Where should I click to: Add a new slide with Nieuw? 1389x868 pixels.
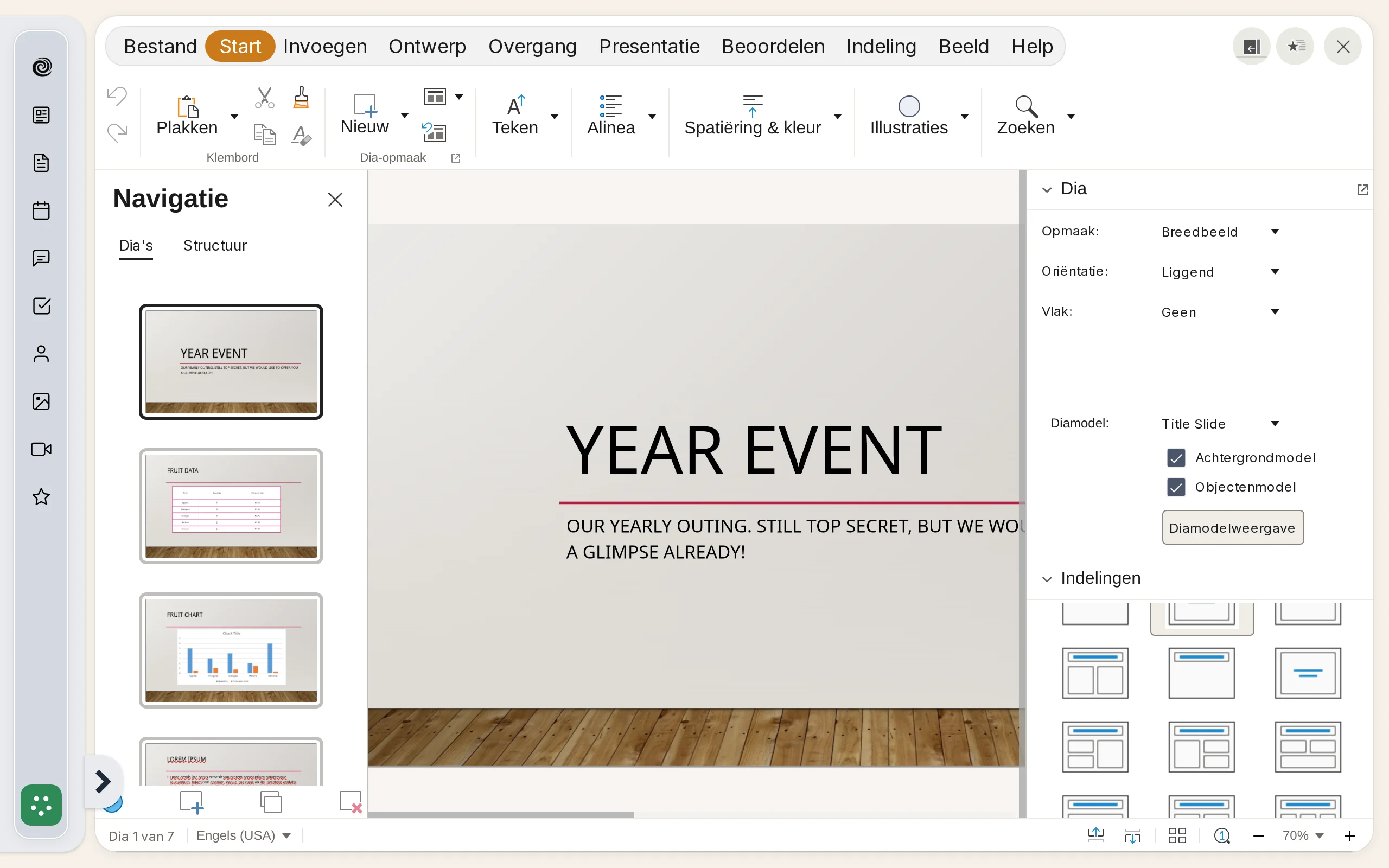click(x=365, y=114)
